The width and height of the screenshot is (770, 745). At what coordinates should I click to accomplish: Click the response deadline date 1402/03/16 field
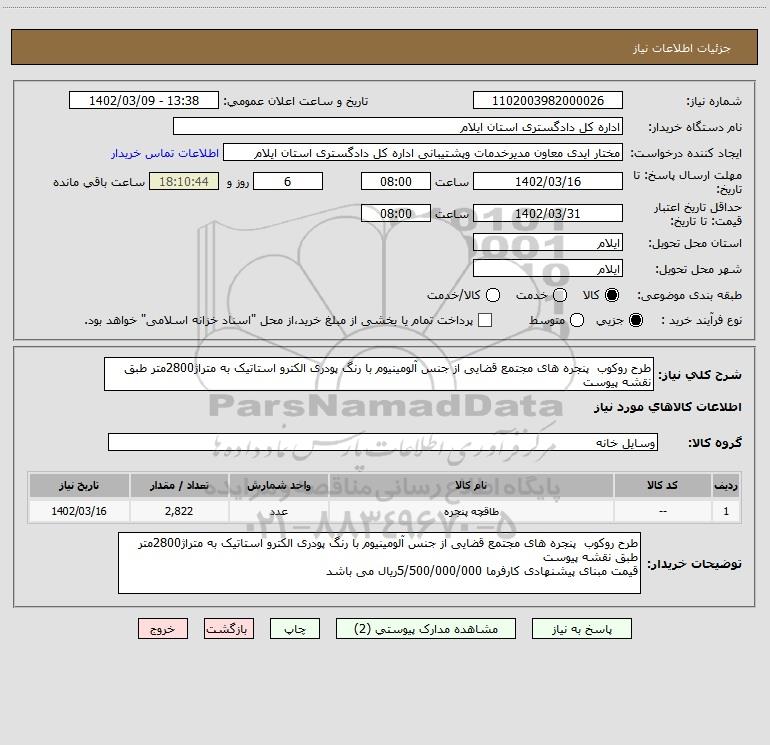(548, 181)
